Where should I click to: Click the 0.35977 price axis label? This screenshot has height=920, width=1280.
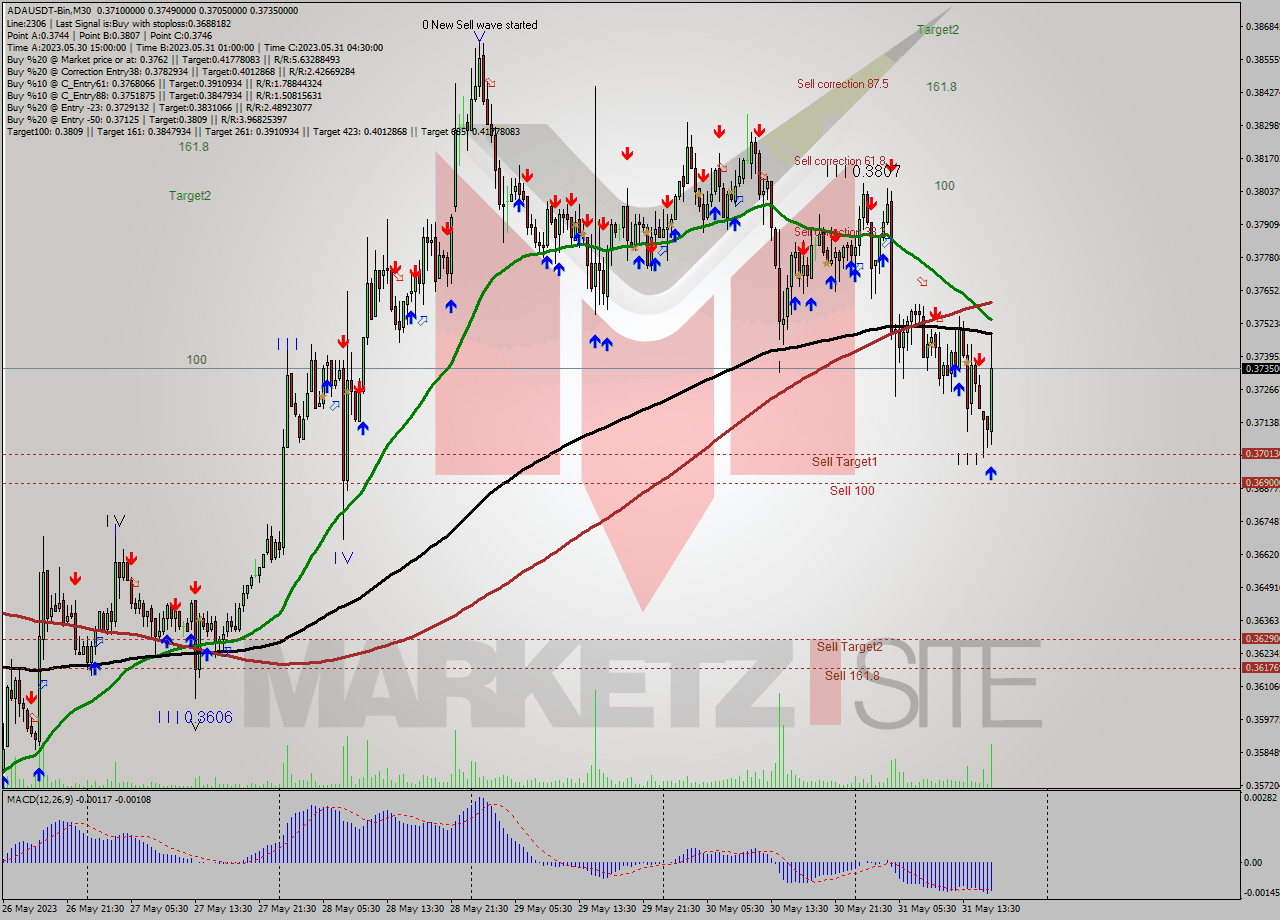pos(1261,719)
